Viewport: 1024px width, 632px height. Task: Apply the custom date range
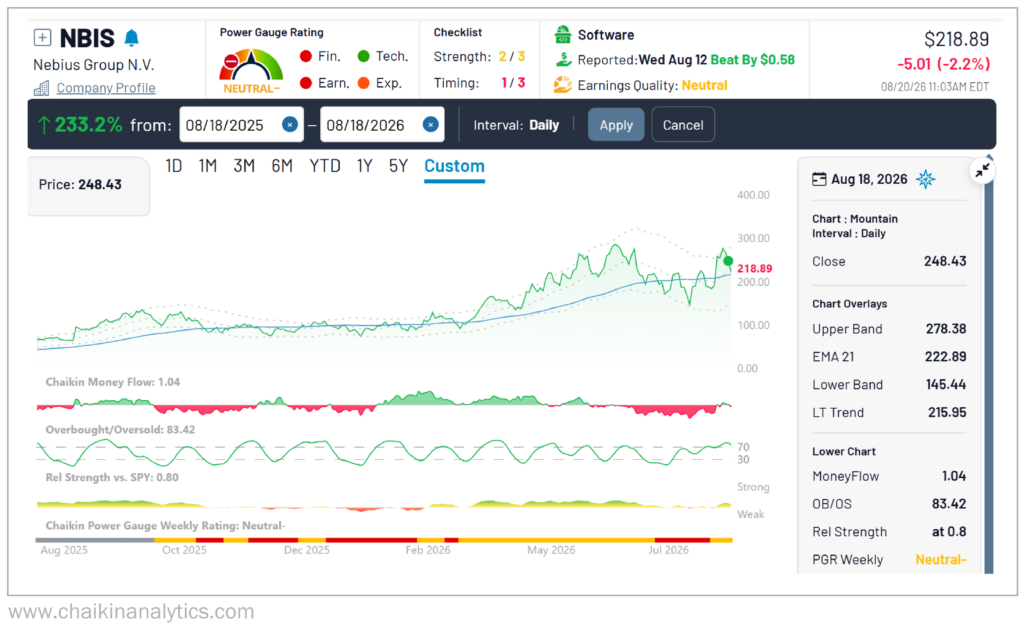pos(616,125)
